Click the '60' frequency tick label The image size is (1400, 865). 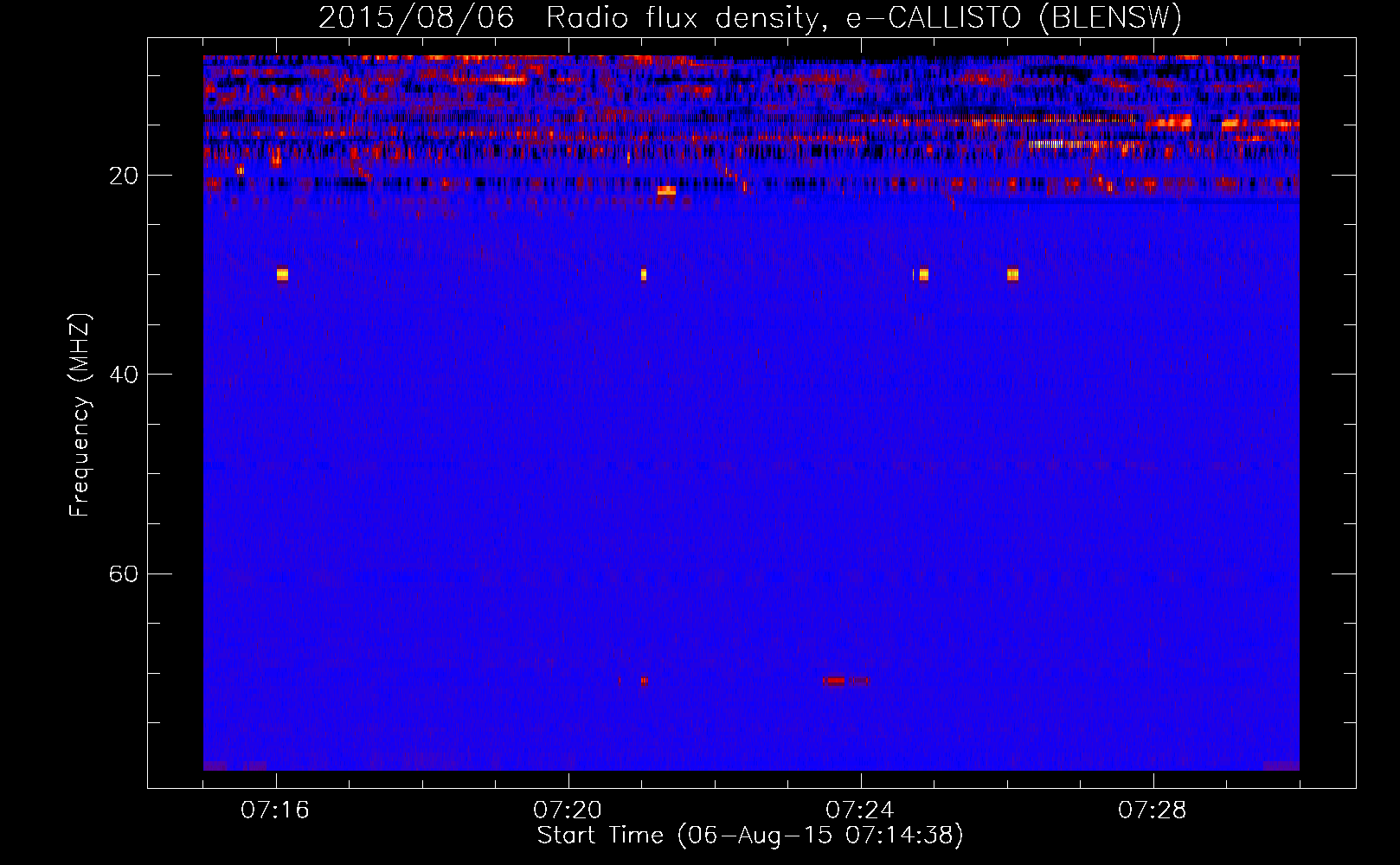124,574
